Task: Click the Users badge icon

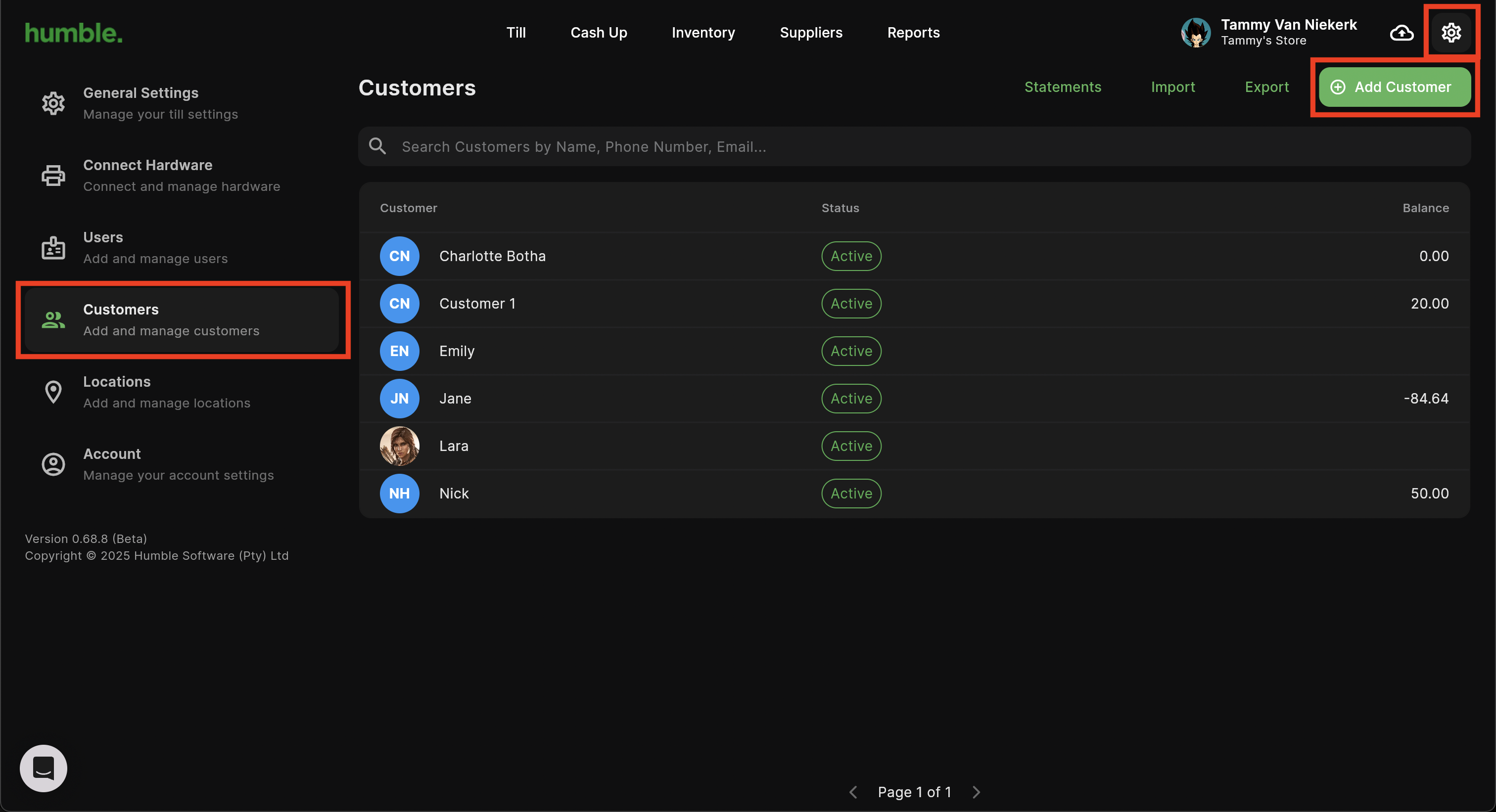Action: [53, 248]
